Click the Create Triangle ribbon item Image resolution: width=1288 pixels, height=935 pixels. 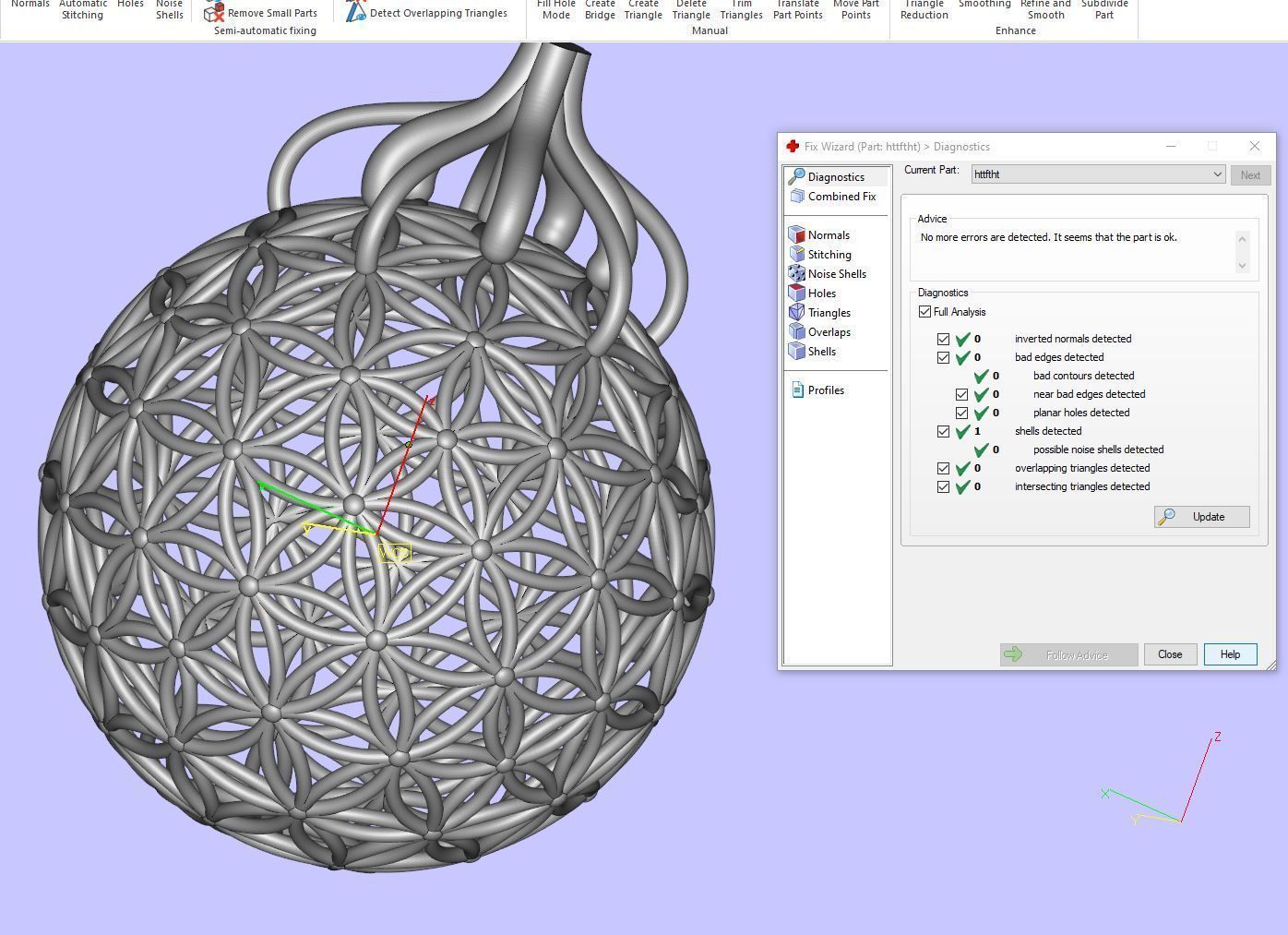pos(643,9)
